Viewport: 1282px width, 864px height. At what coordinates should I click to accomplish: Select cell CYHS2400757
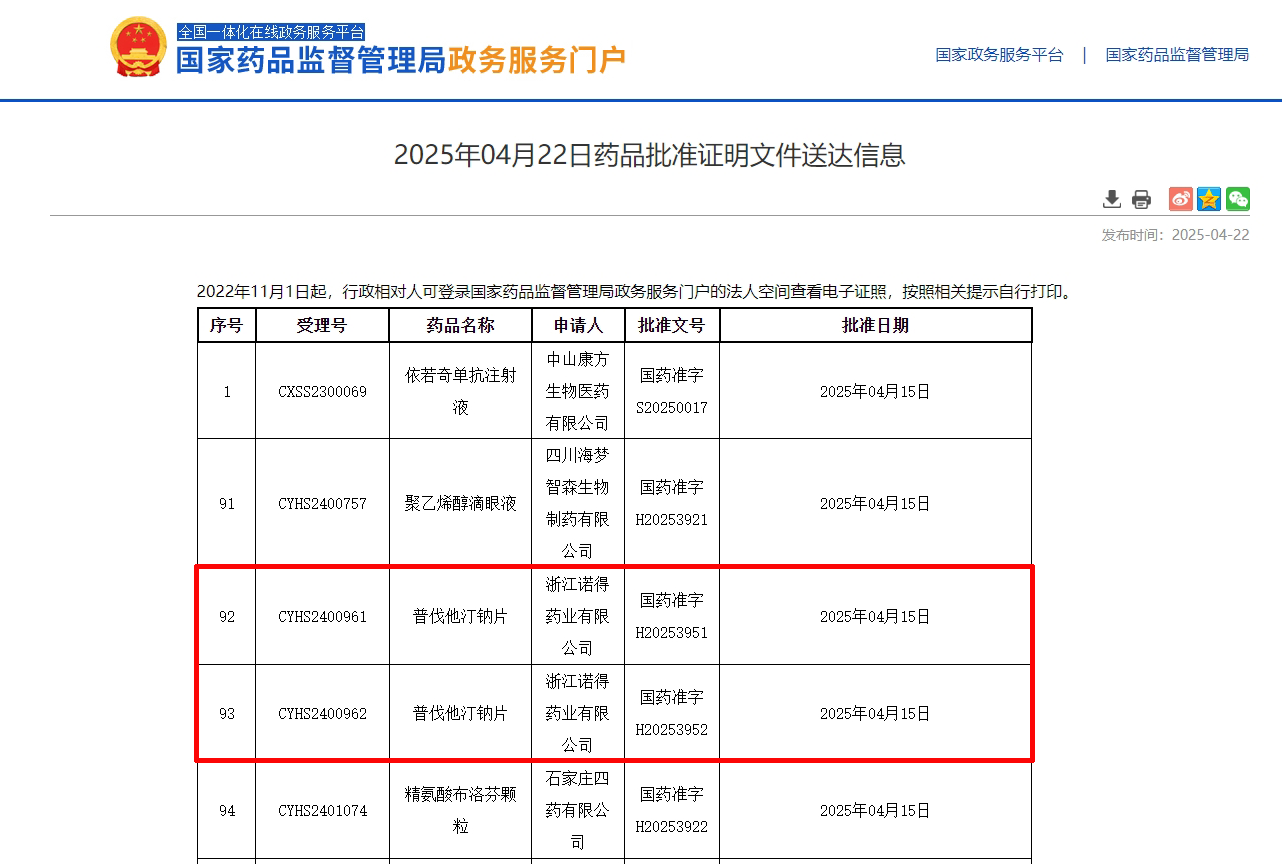click(x=322, y=504)
